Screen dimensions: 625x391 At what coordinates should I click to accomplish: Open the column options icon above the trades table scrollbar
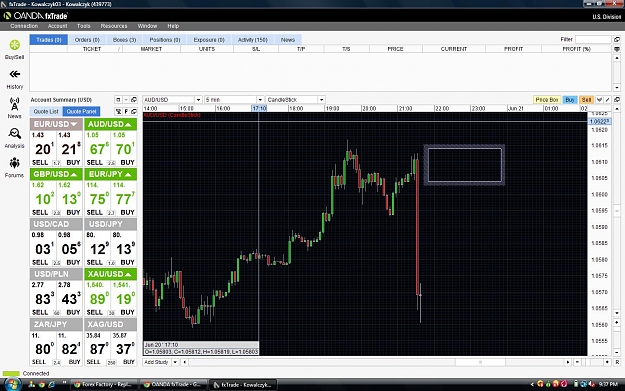(617, 49)
